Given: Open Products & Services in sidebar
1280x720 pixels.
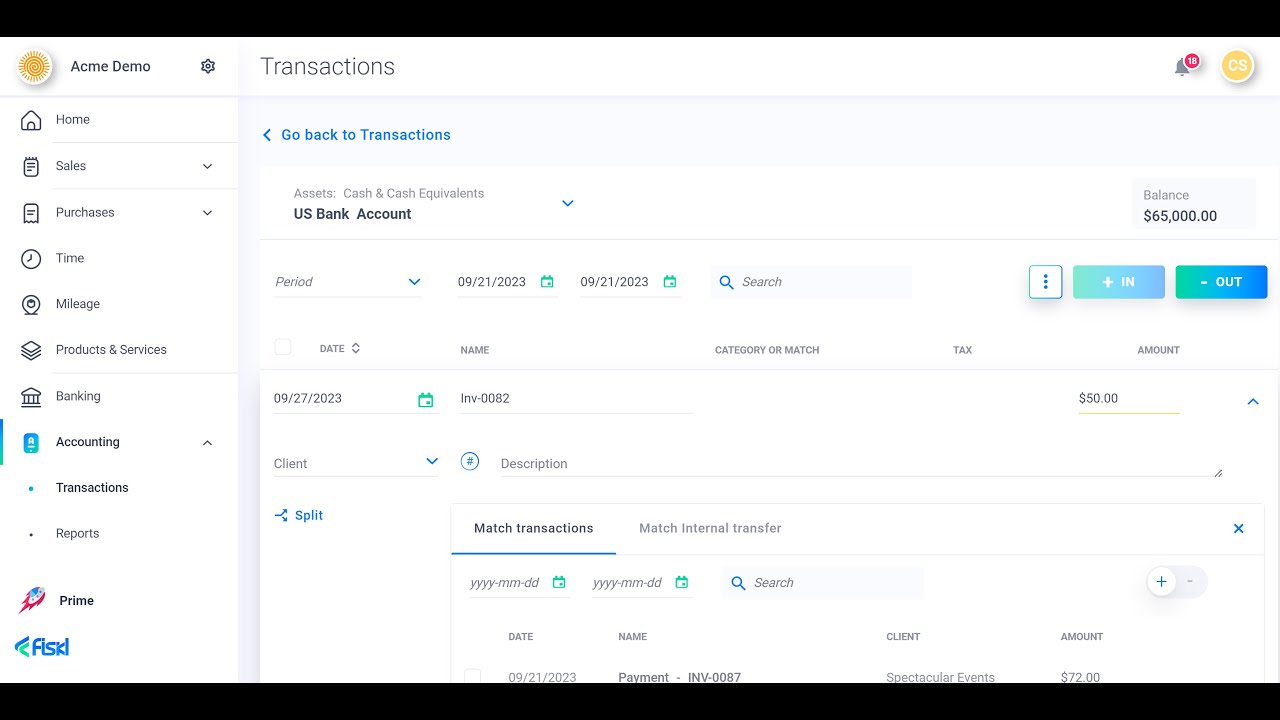Looking at the screenshot, I should [x=111, y=350].
